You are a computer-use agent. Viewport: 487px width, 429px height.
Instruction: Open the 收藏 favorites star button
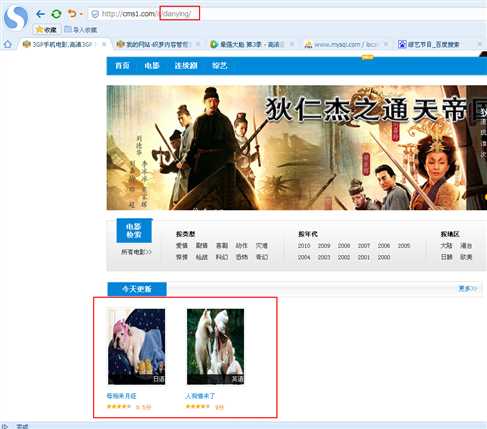click(x=46, y=30)
